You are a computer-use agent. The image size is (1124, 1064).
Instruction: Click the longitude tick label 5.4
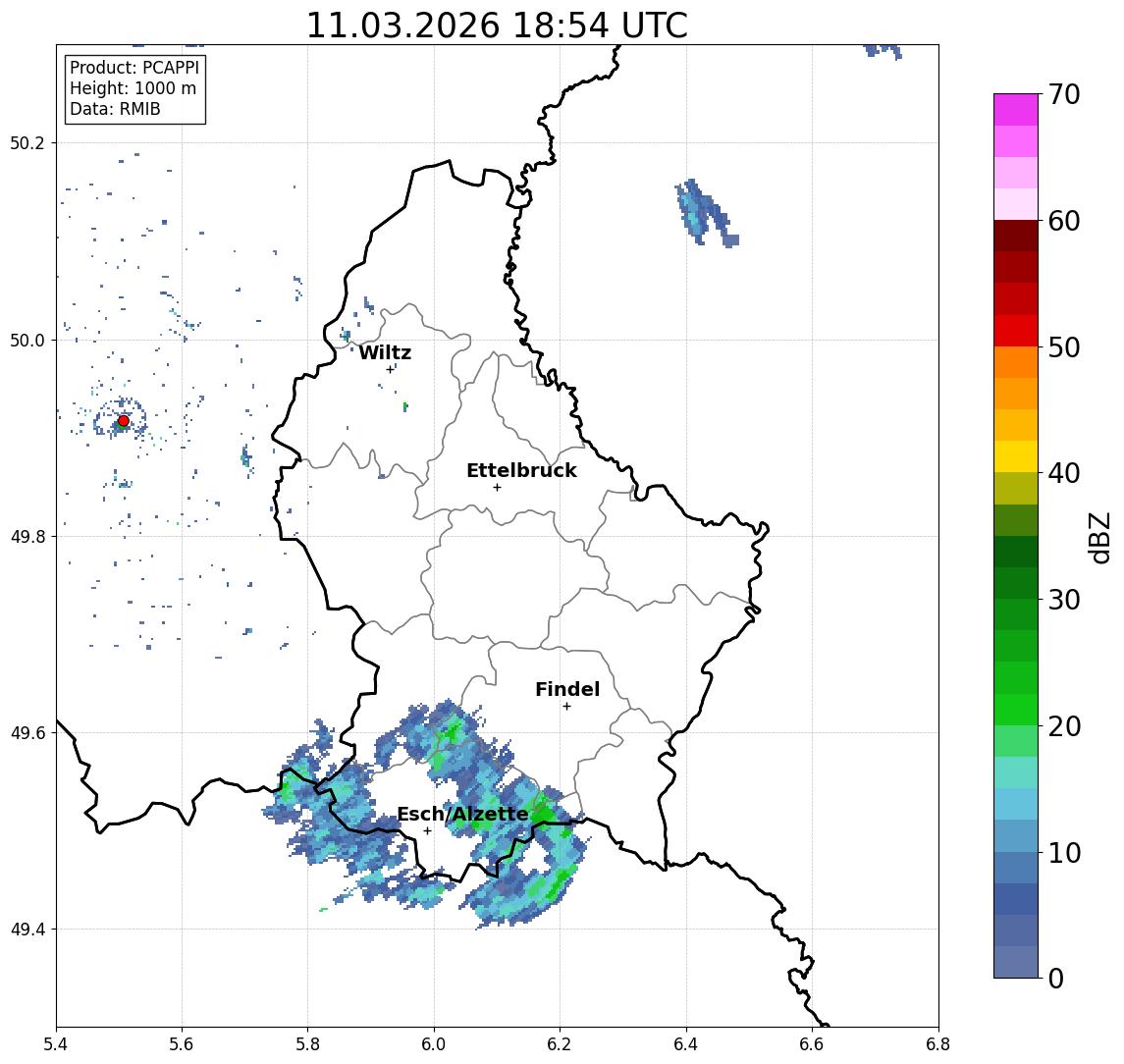[56, 1044]
